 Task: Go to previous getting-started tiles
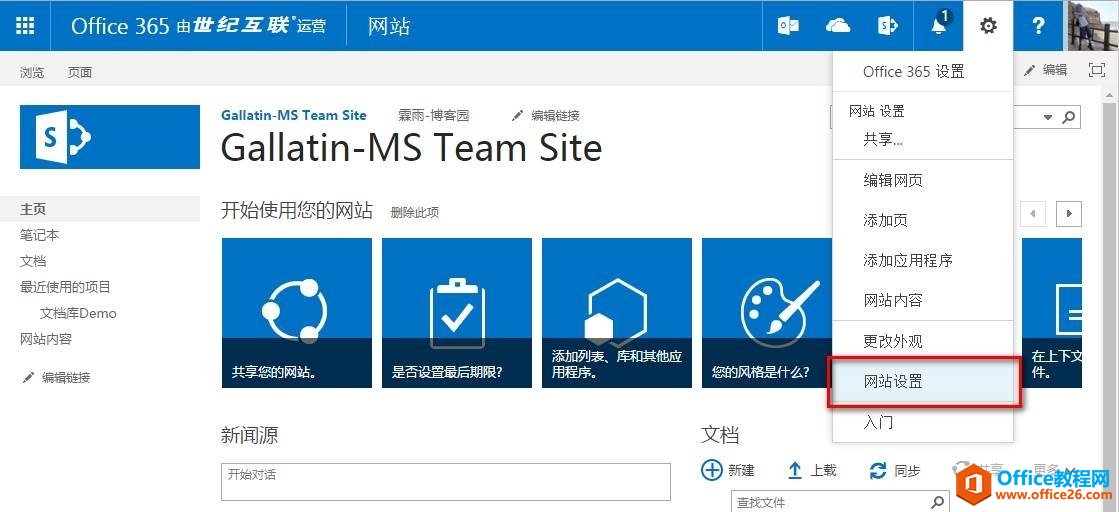1033,214
